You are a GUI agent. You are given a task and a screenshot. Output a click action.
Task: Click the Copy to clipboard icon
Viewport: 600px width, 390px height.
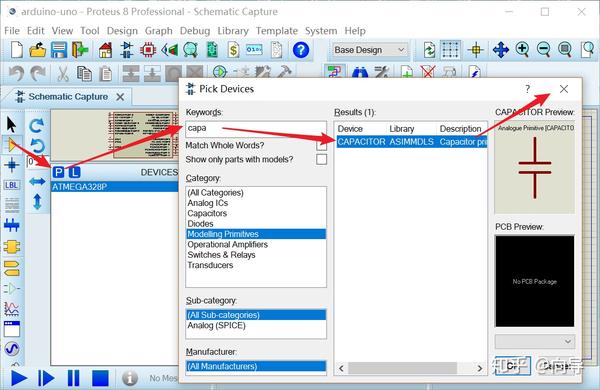(84, 73)
